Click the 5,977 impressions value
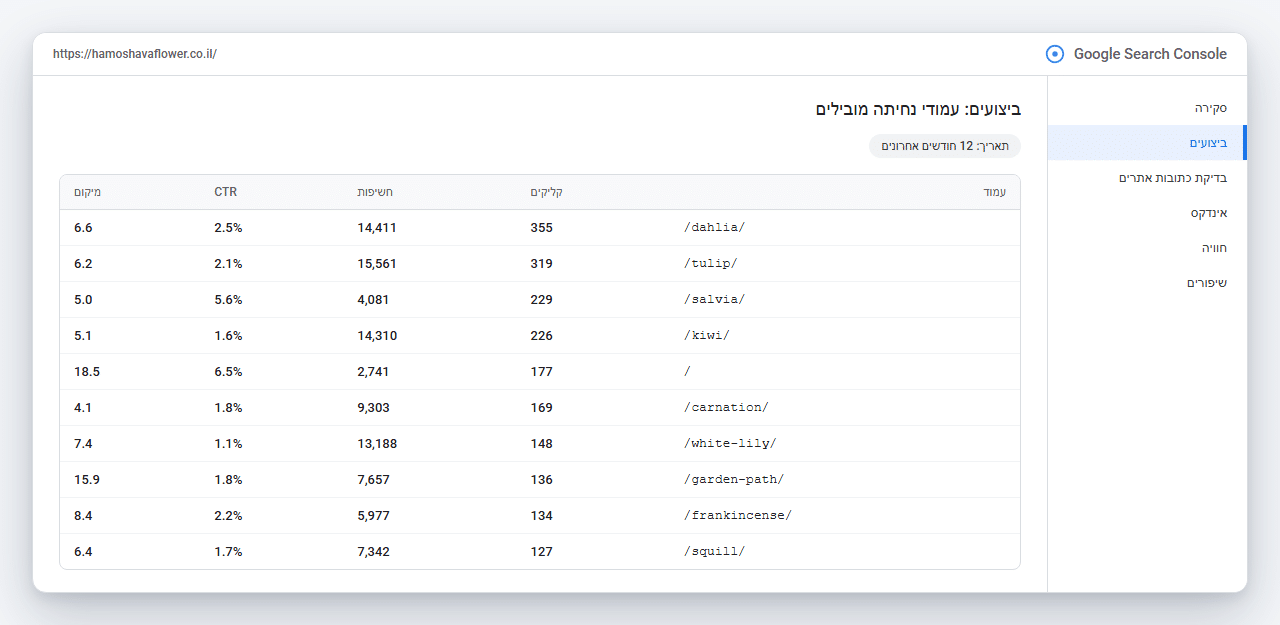The image size is (1280, 625). click(373, 516)
